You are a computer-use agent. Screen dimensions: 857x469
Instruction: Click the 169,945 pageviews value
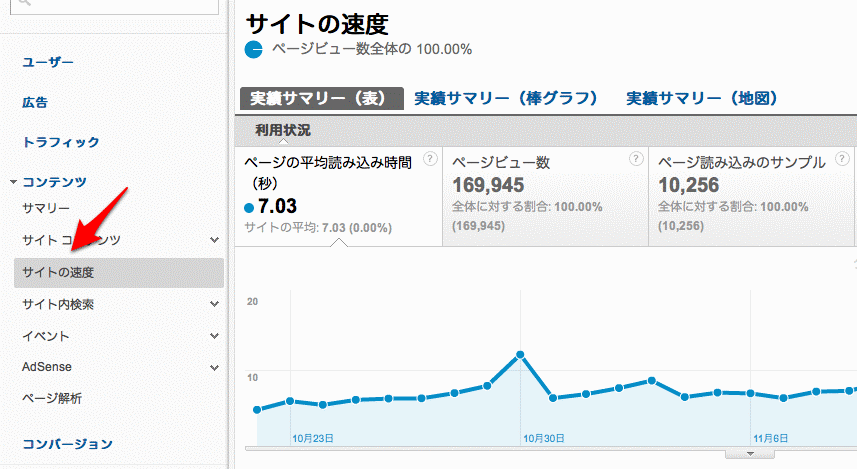pyautogui.click(x=488, y=185)
